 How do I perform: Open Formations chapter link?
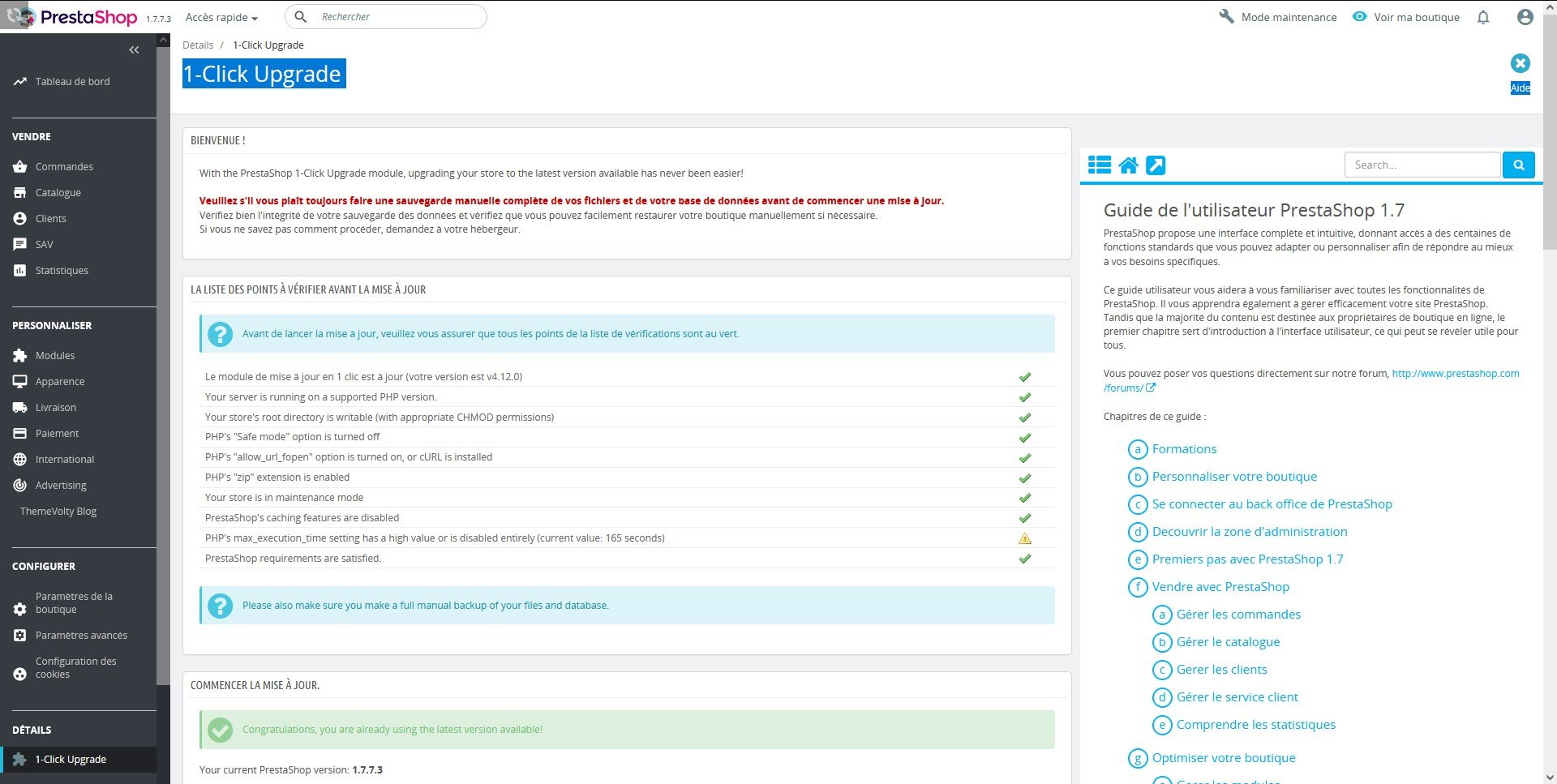[1184, 449]
